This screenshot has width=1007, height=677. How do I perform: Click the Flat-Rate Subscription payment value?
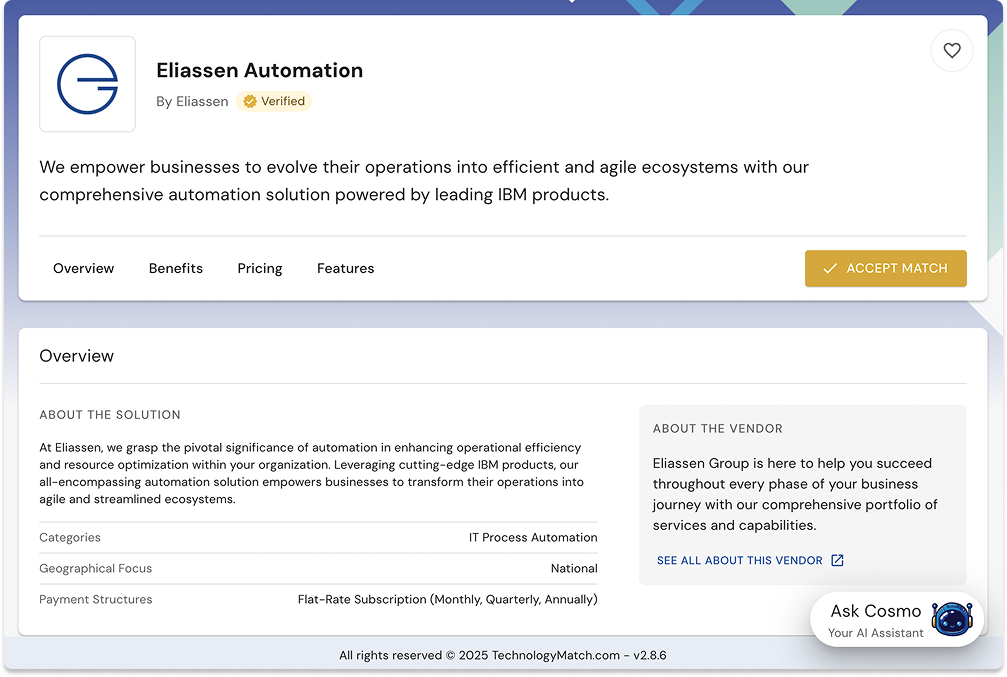tap(448, 599)
